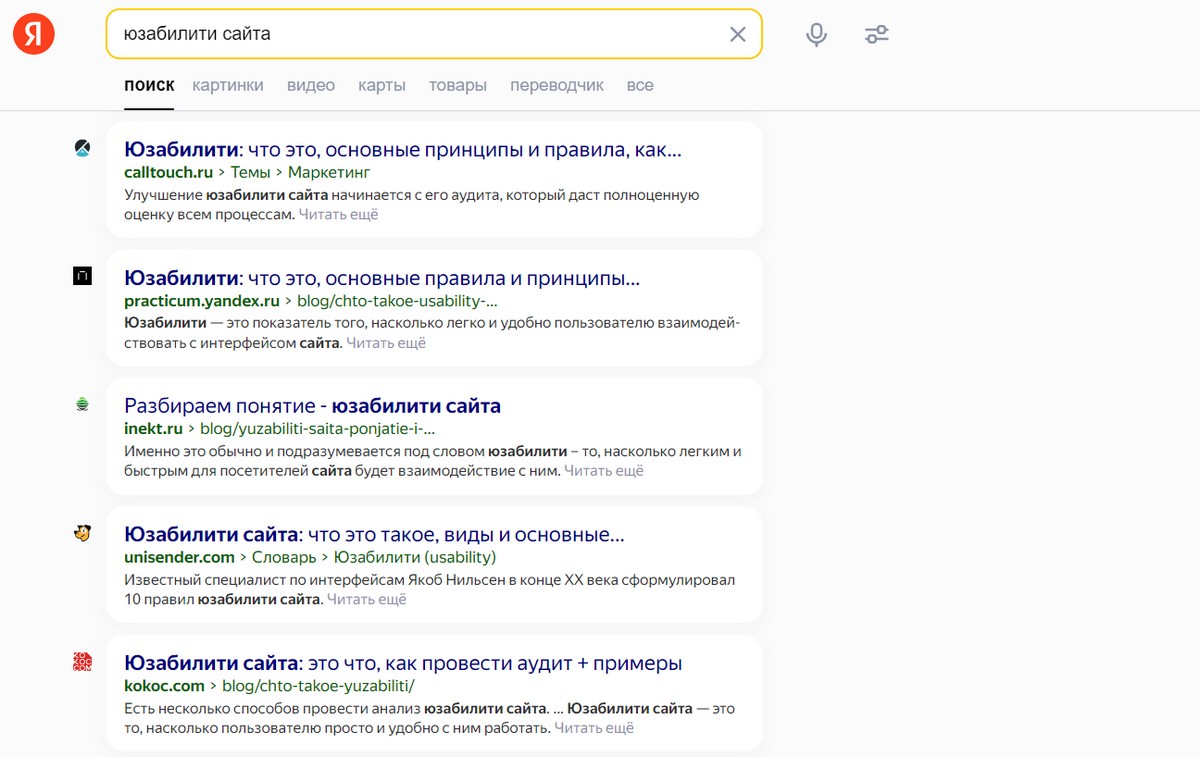Click the Yandex logo icon
This screenshot has width=1200, height=757.
[x=34, y=34]
